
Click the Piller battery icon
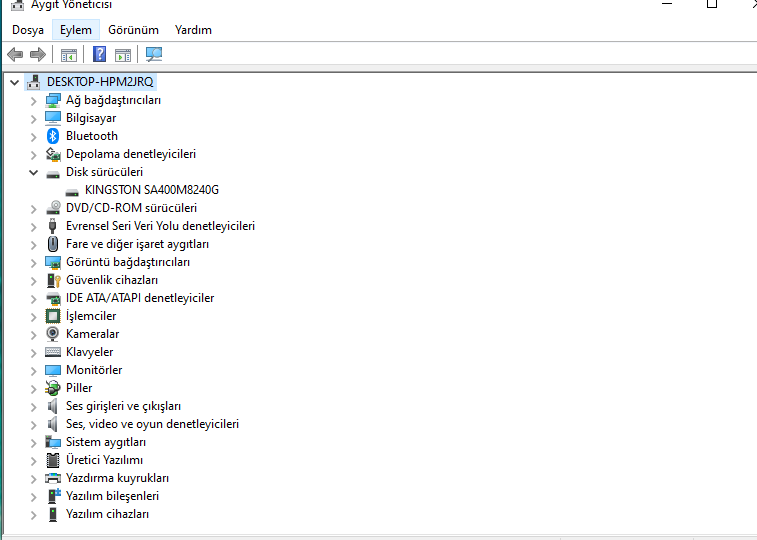tap(53, 388)
